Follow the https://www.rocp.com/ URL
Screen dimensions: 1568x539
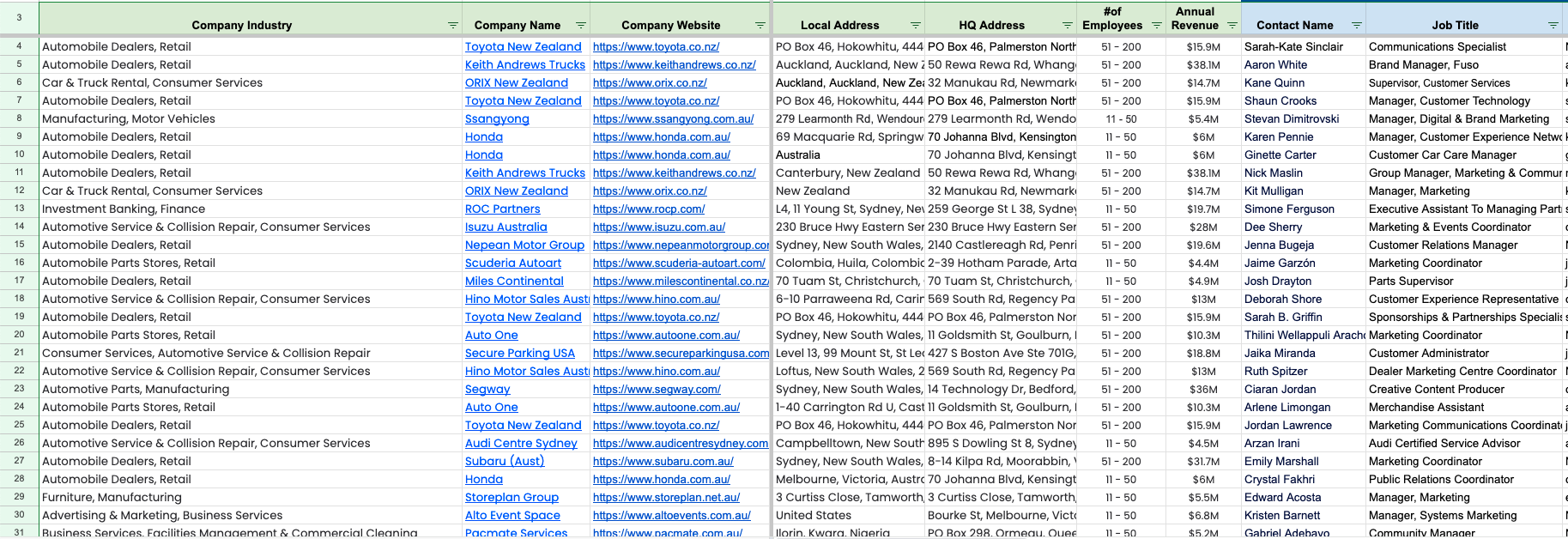649,209
